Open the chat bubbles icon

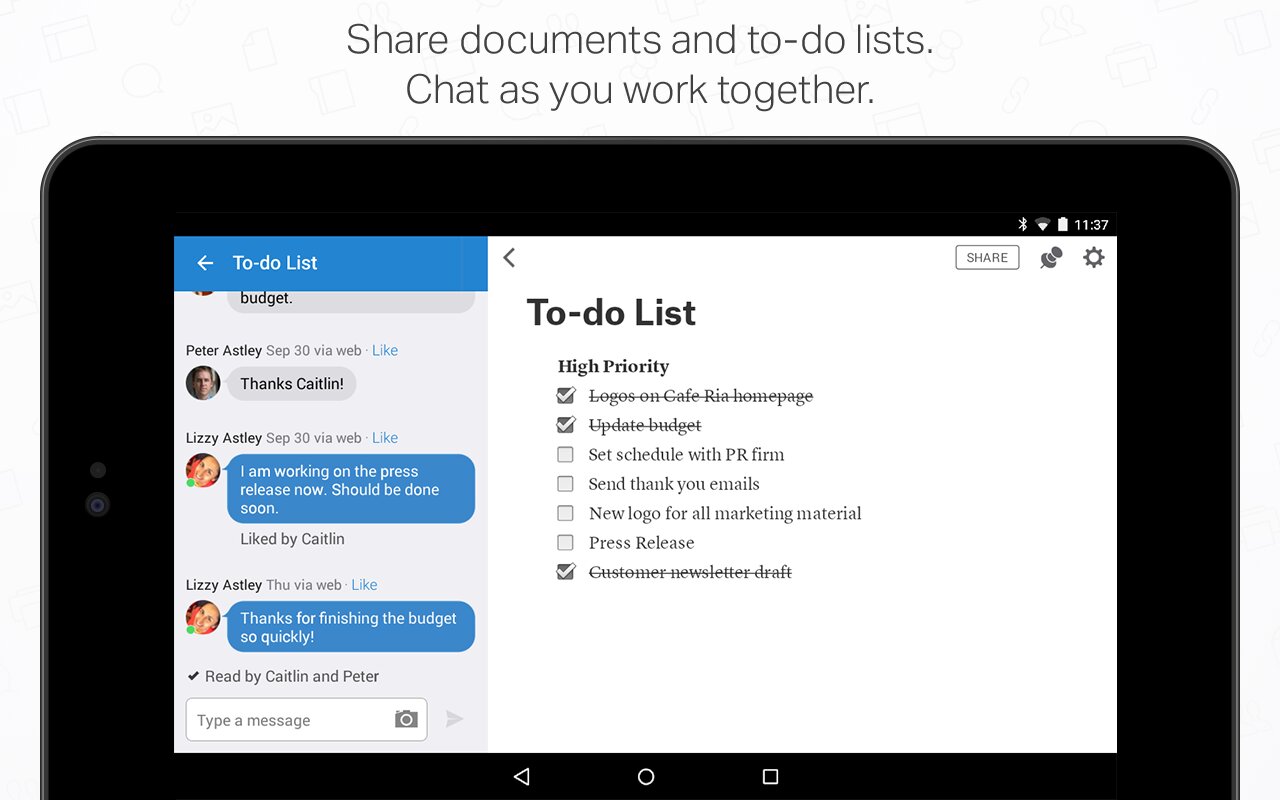(x=1050, y=258)
